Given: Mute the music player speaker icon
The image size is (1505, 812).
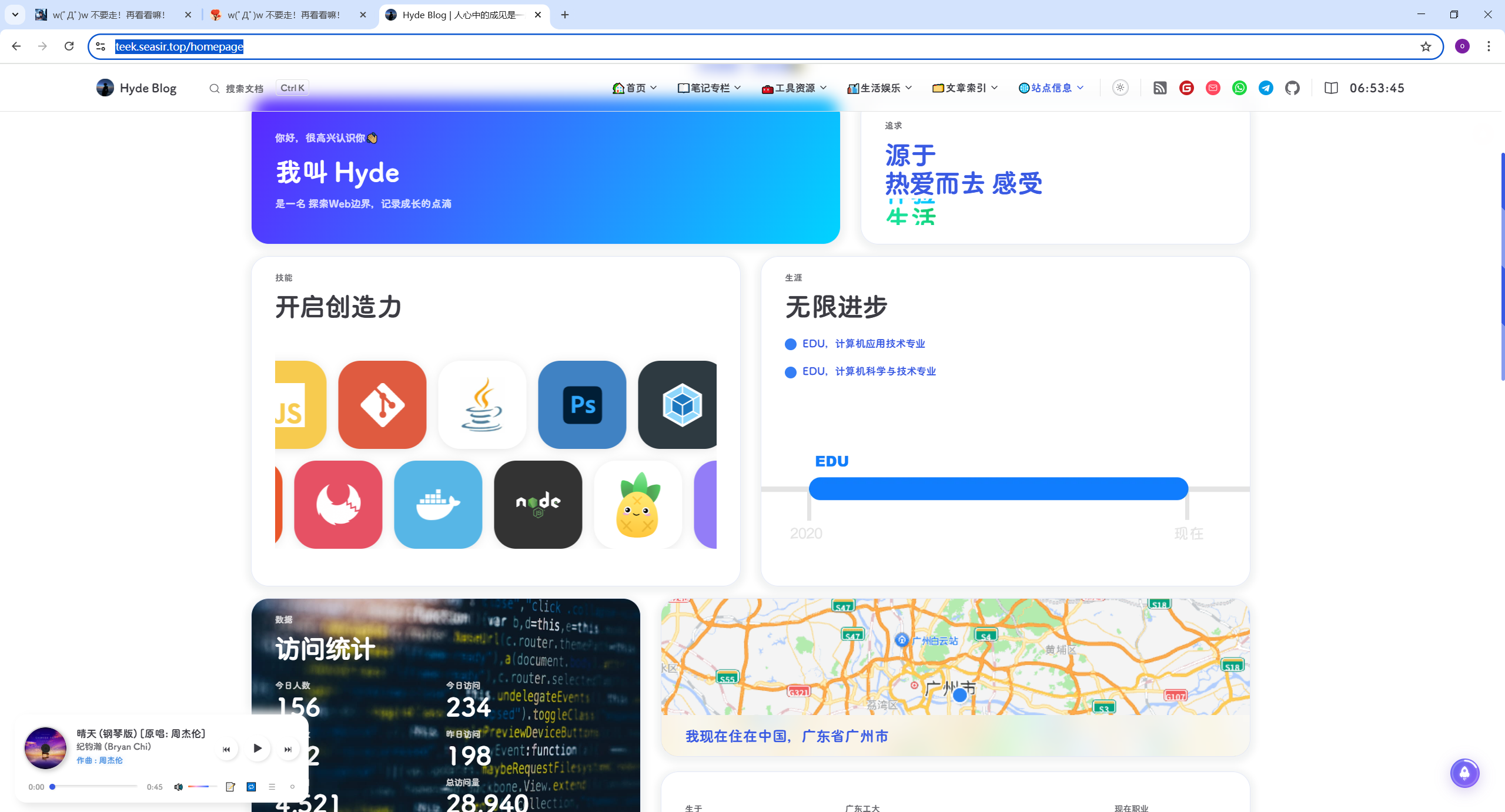Looking at the screenshot, I should pos(178,787).
